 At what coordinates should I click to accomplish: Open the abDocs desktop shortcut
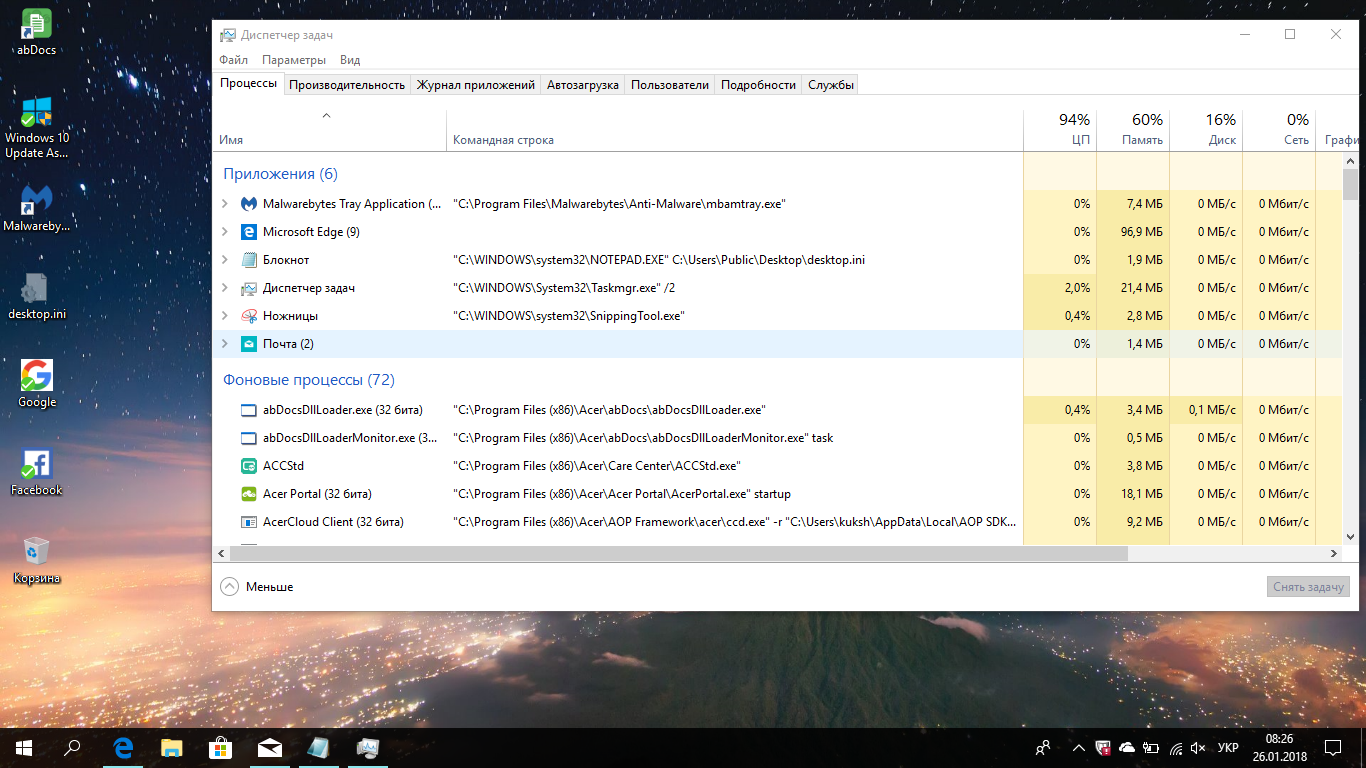click(x=37, y=31)
